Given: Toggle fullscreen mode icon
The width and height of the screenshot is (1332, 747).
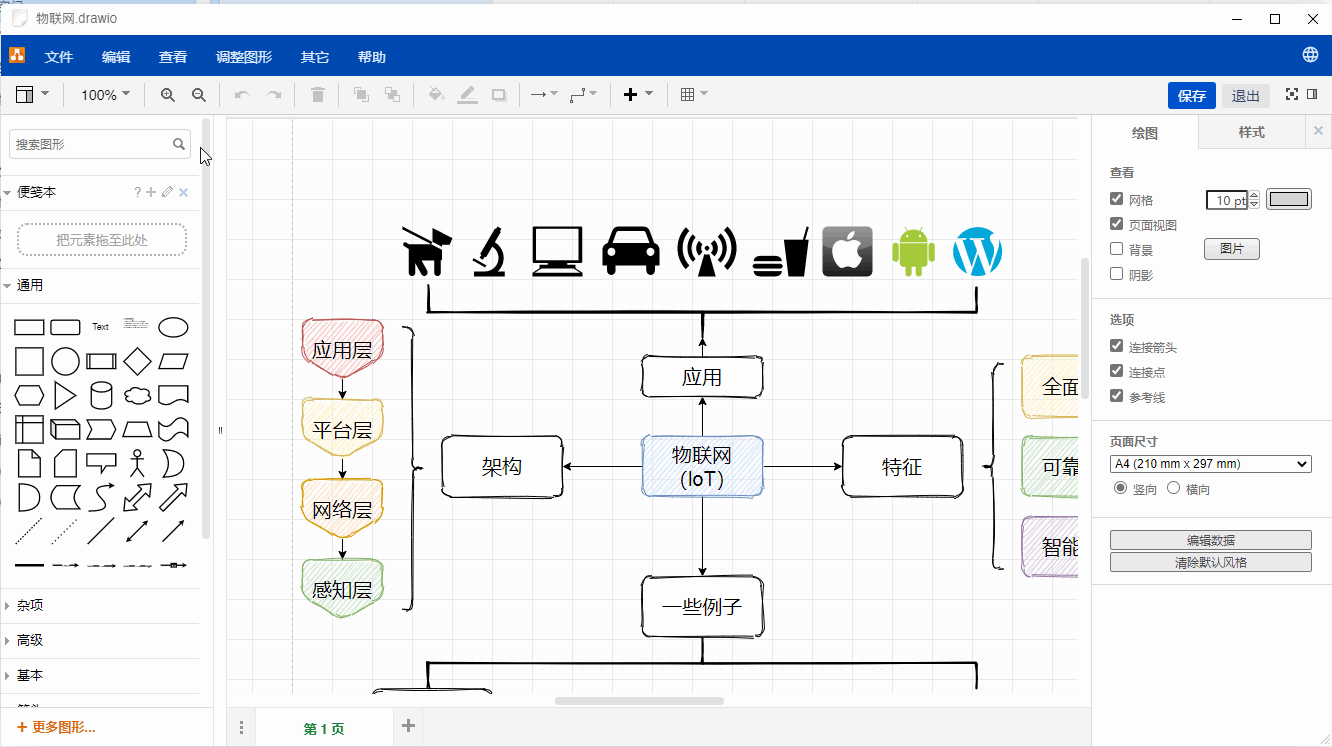Looking at the screenshot, I should coord(1292,95).
